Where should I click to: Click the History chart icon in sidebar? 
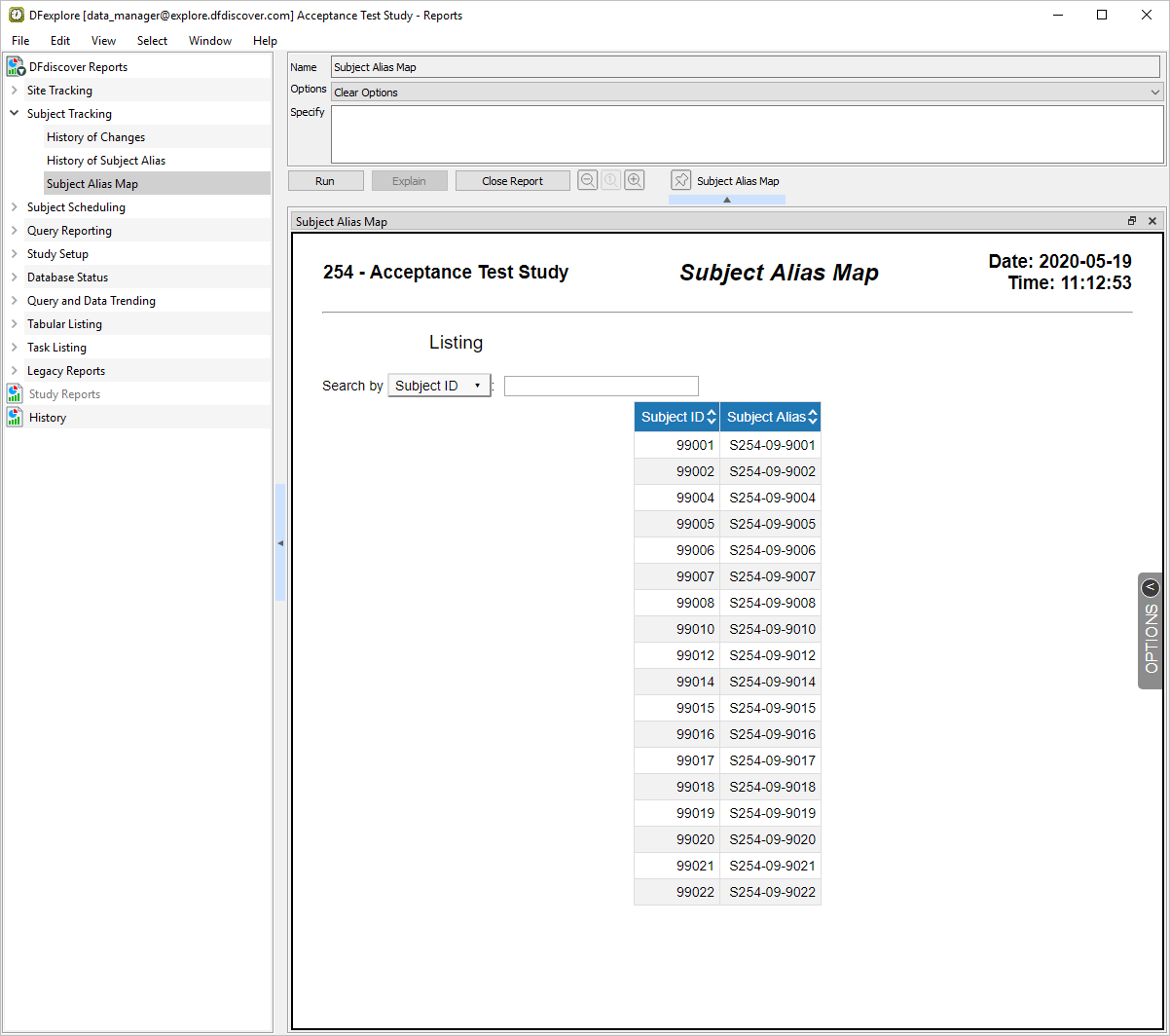[x=15, y=418]
